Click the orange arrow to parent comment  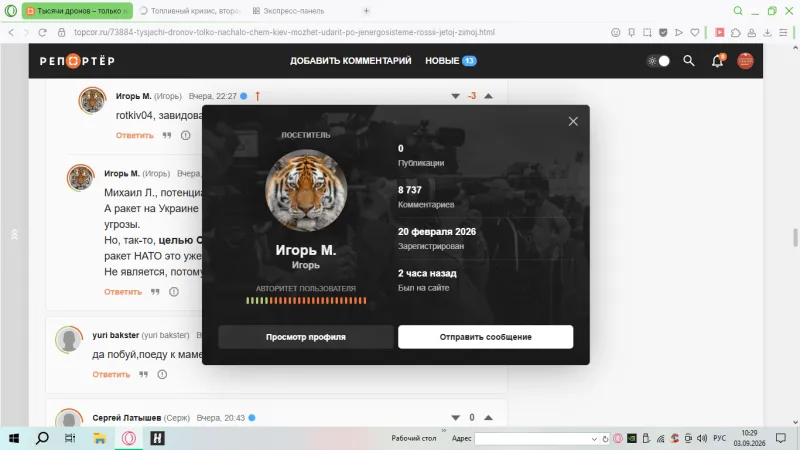pos(258,96)
